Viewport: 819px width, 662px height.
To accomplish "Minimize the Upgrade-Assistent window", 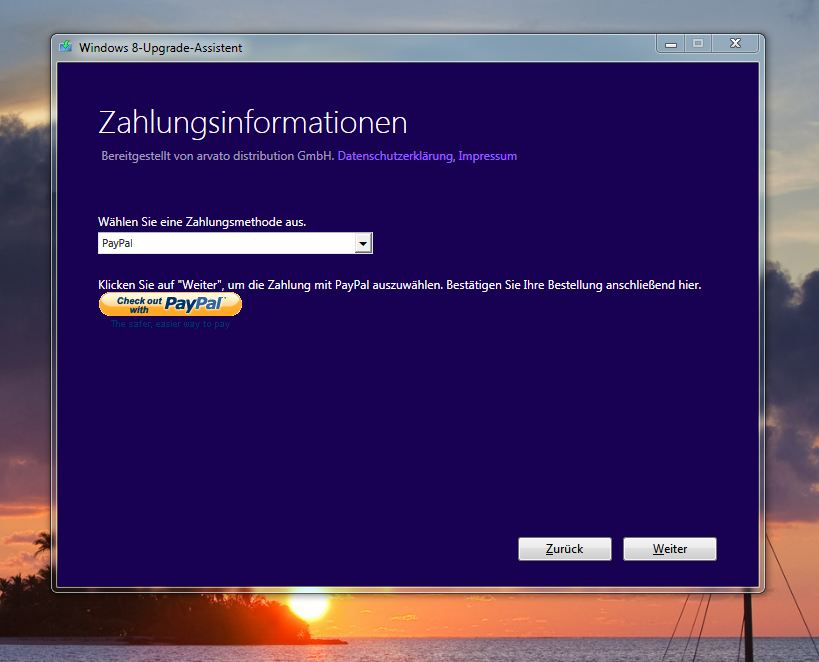I will [x=671, y=44].
